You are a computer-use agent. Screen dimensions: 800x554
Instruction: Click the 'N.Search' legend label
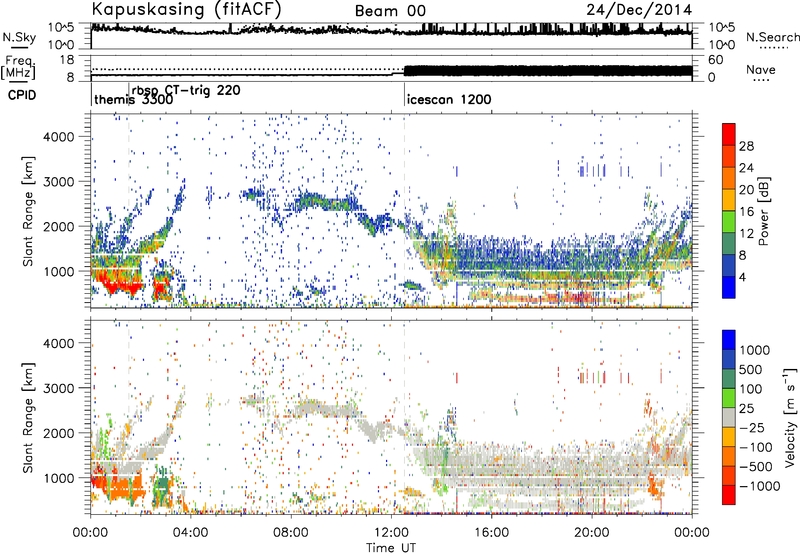click(772, 37)
